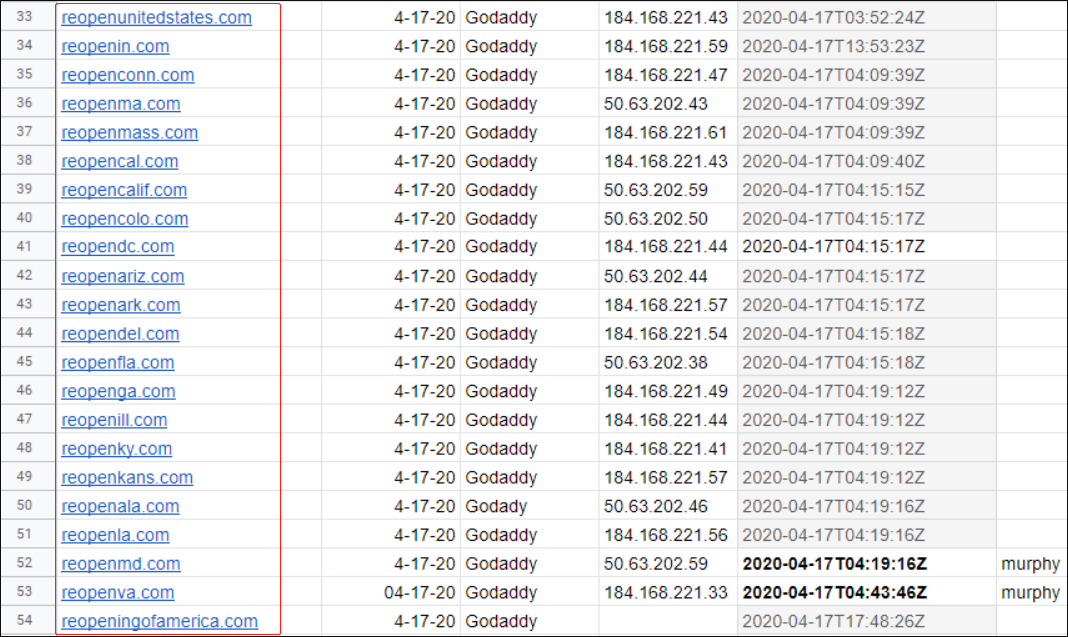This screenshot has width=1068, height=637.
Task: Select row header 47
Action: 25,419
